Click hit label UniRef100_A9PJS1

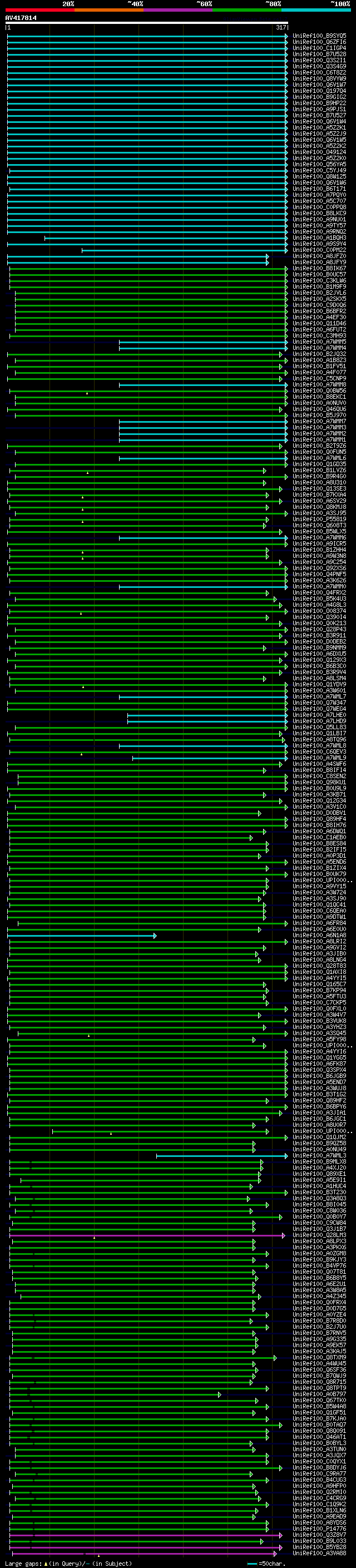click(x=319, y=109)
